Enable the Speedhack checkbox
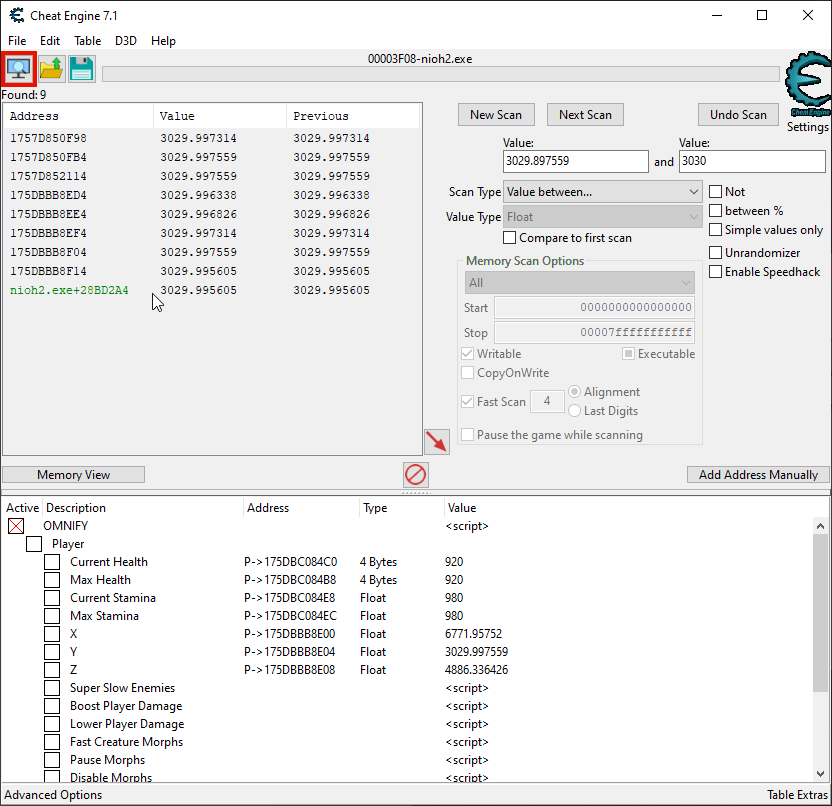Viewport: 832px width, 806px height. click(716, 272)
